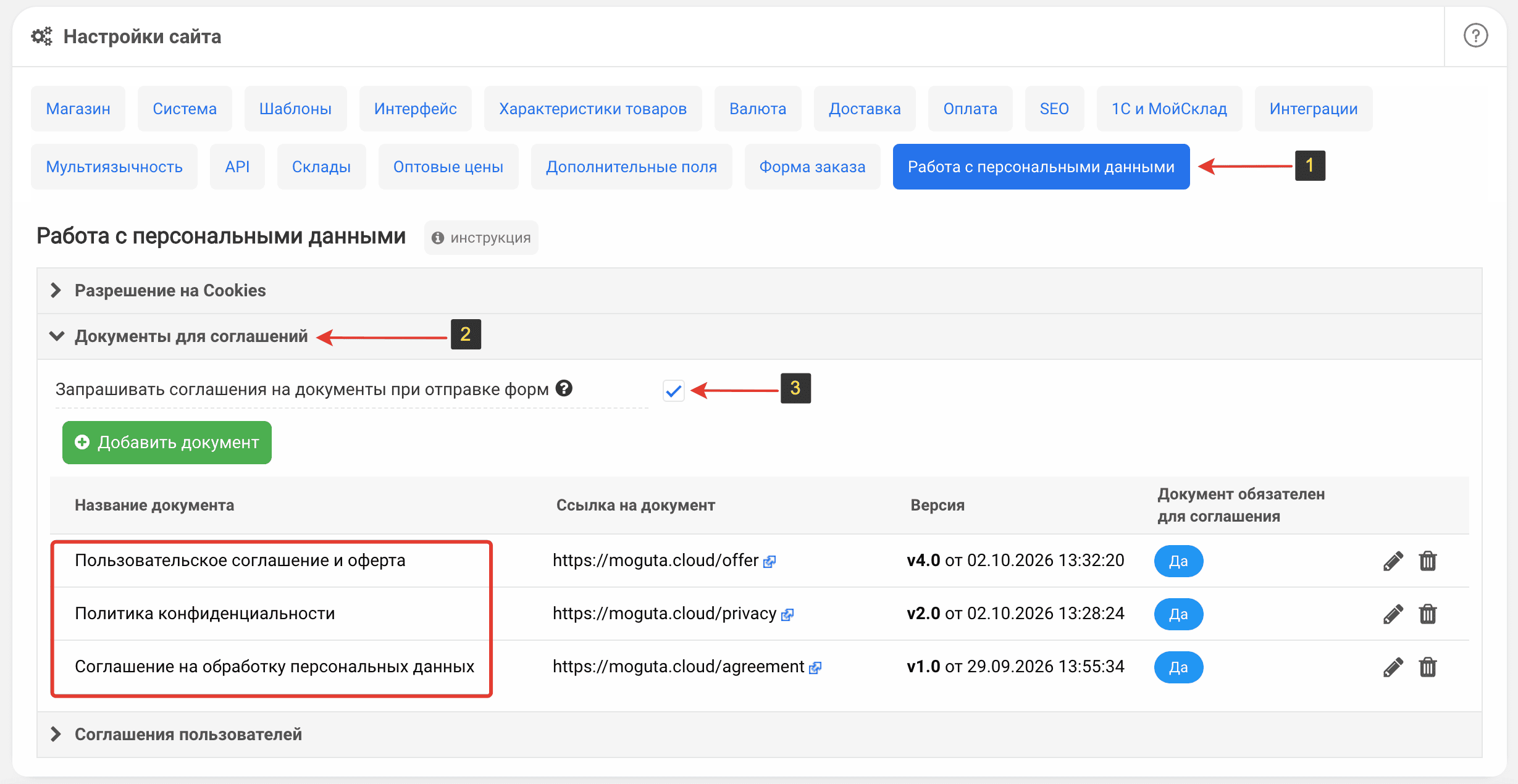
Task: Toggle the 'Да' badge for the agreement document
Action: pyautogui.click(x=1178, y=667)
